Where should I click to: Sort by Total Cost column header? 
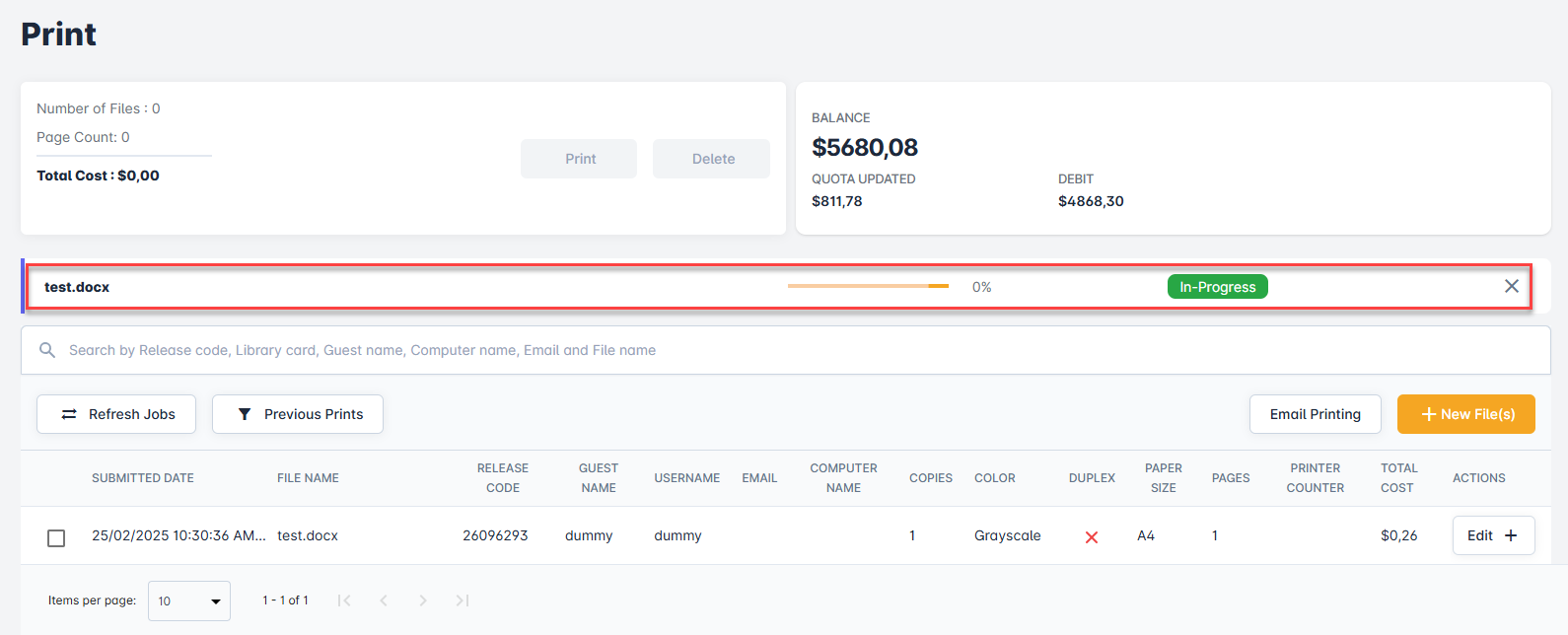point(1398,478)
